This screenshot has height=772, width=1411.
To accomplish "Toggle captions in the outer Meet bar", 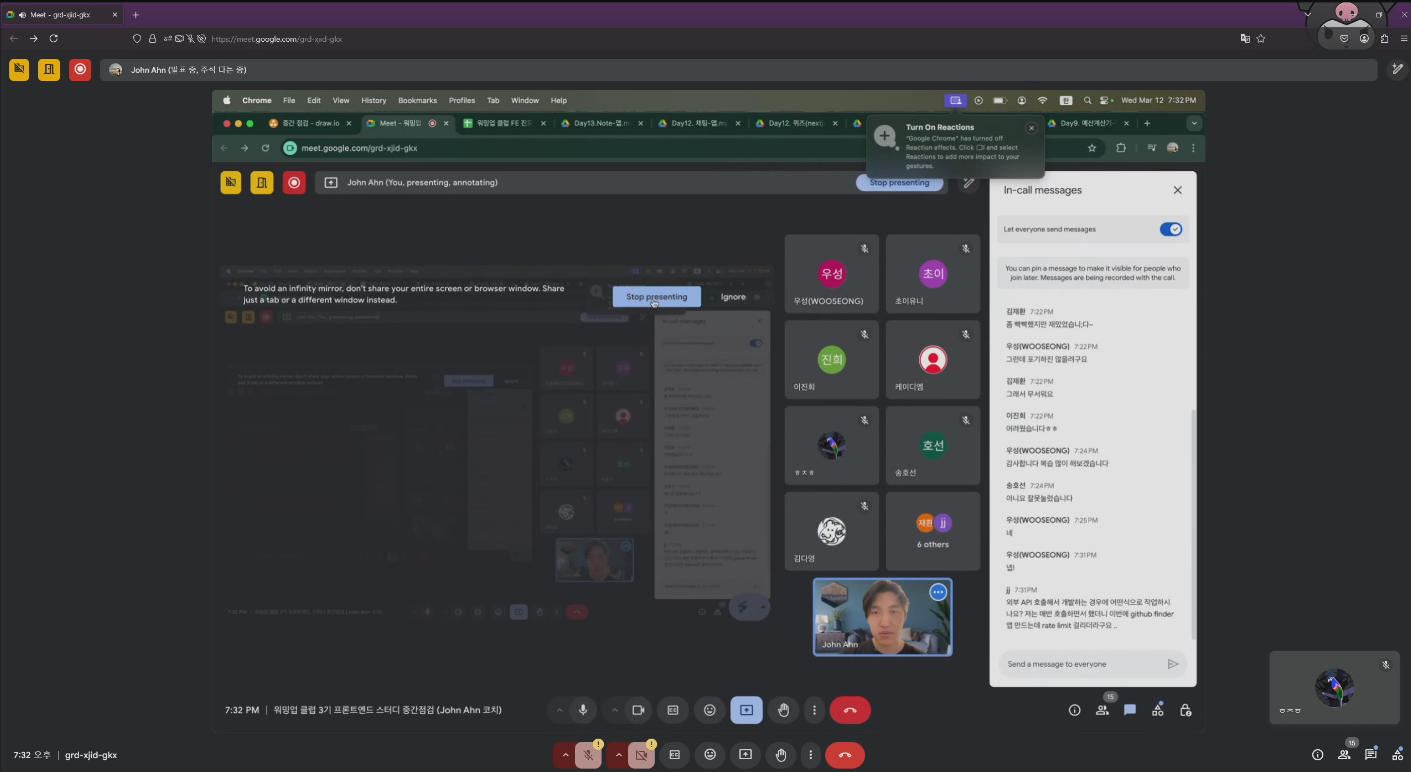I will point(675,755).
